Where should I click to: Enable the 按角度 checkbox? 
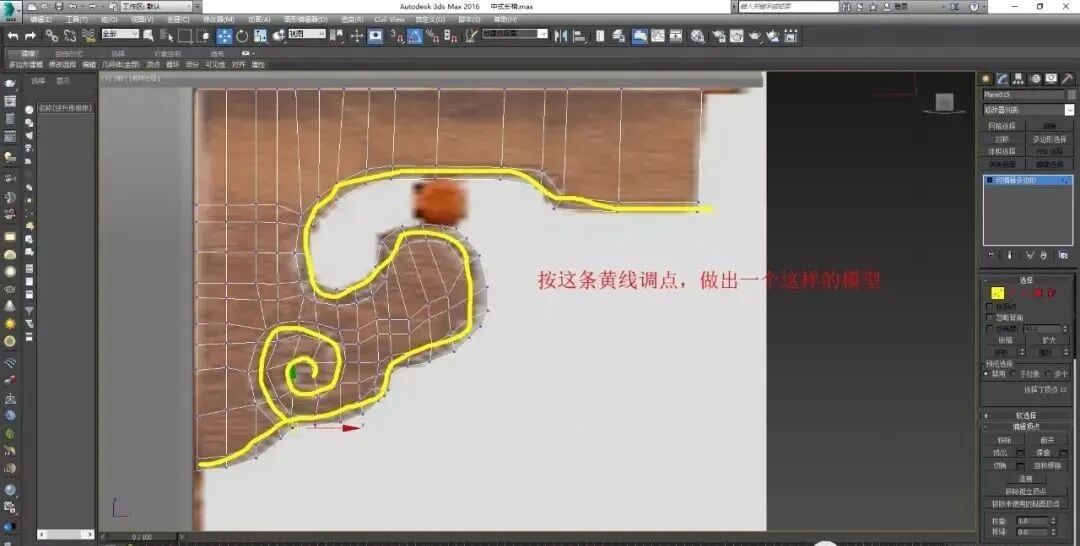pos(990,329)
